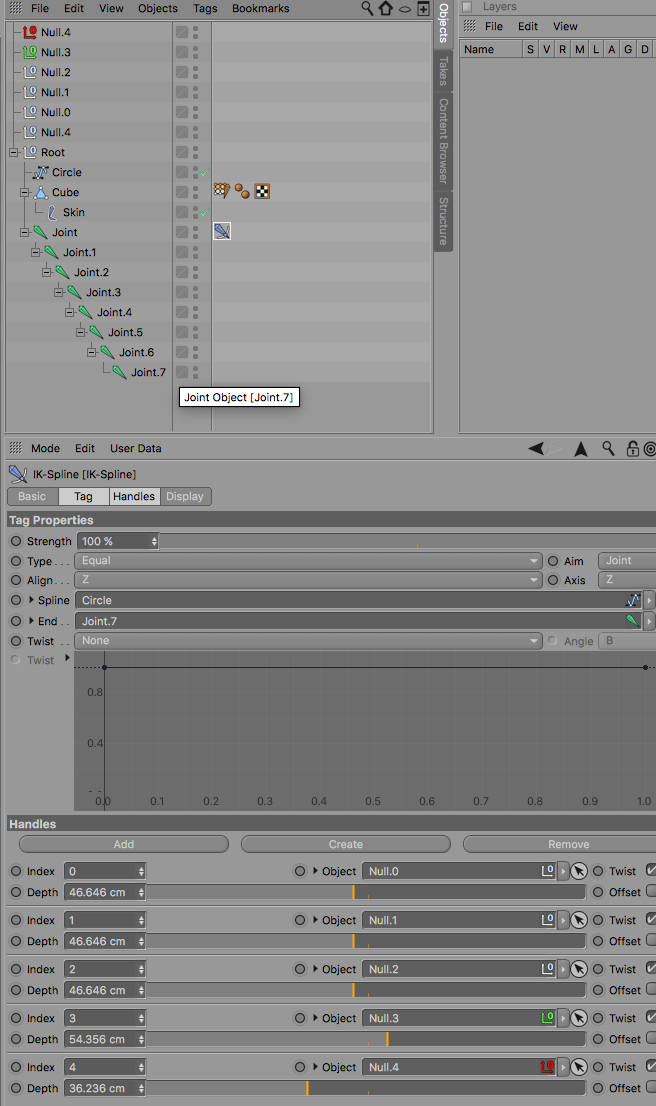Collapse the Joint.2 hierarchy
This screenshot has width=656, height=1106.
47,272
